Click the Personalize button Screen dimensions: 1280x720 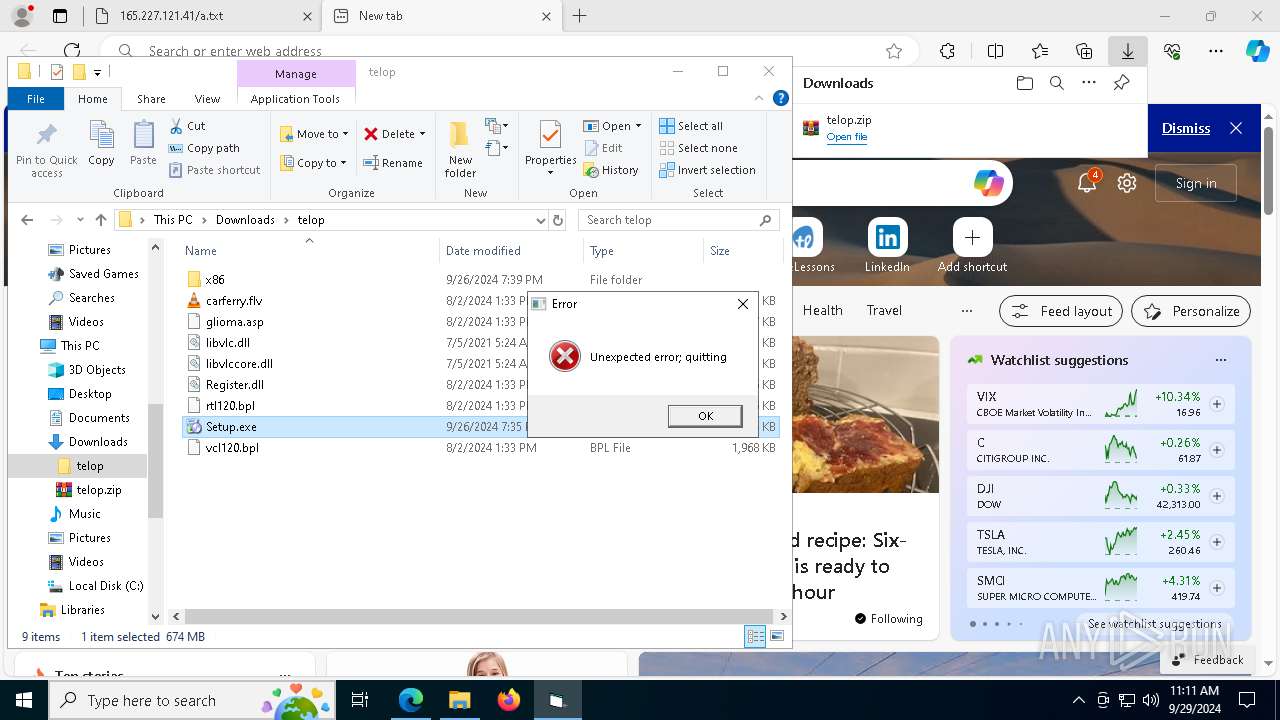point(1191,311)
